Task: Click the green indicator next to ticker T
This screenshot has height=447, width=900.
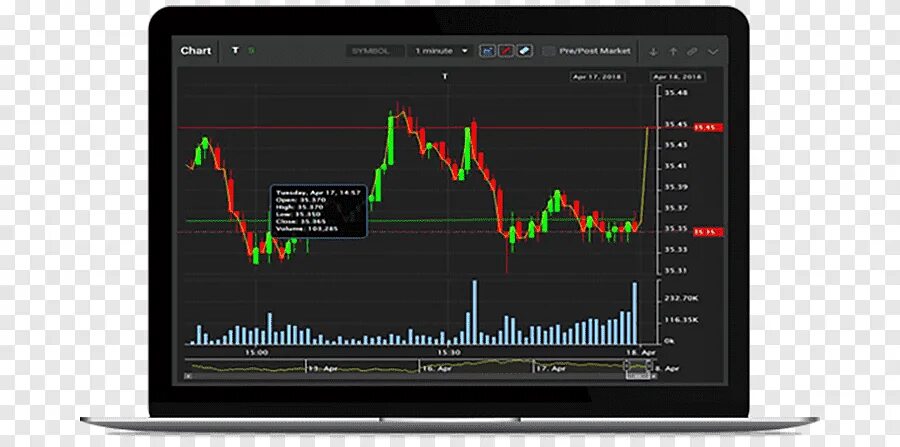Action: tap(251, 50)
